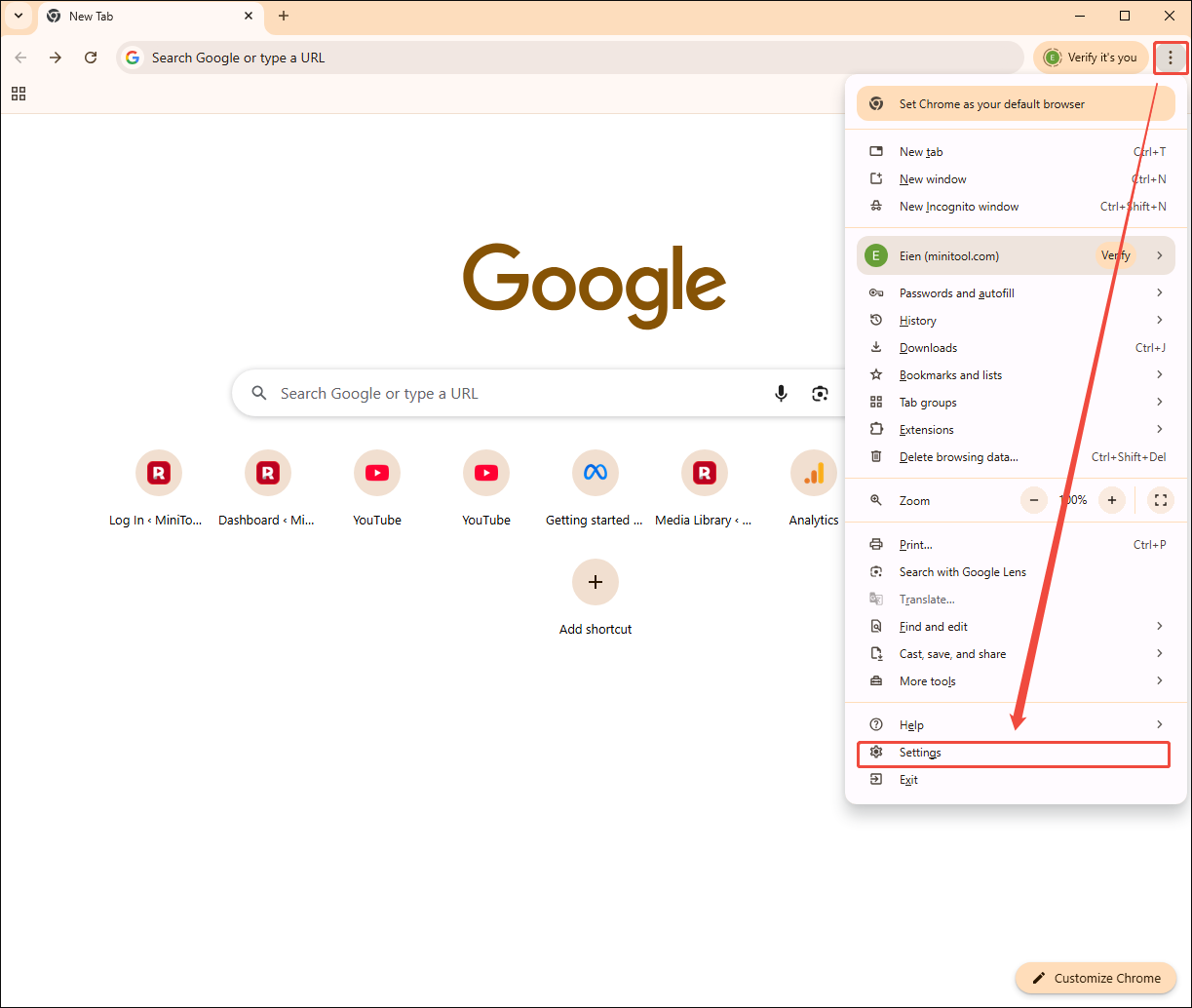Click the full screen zoom icon

coord(1160,500)
